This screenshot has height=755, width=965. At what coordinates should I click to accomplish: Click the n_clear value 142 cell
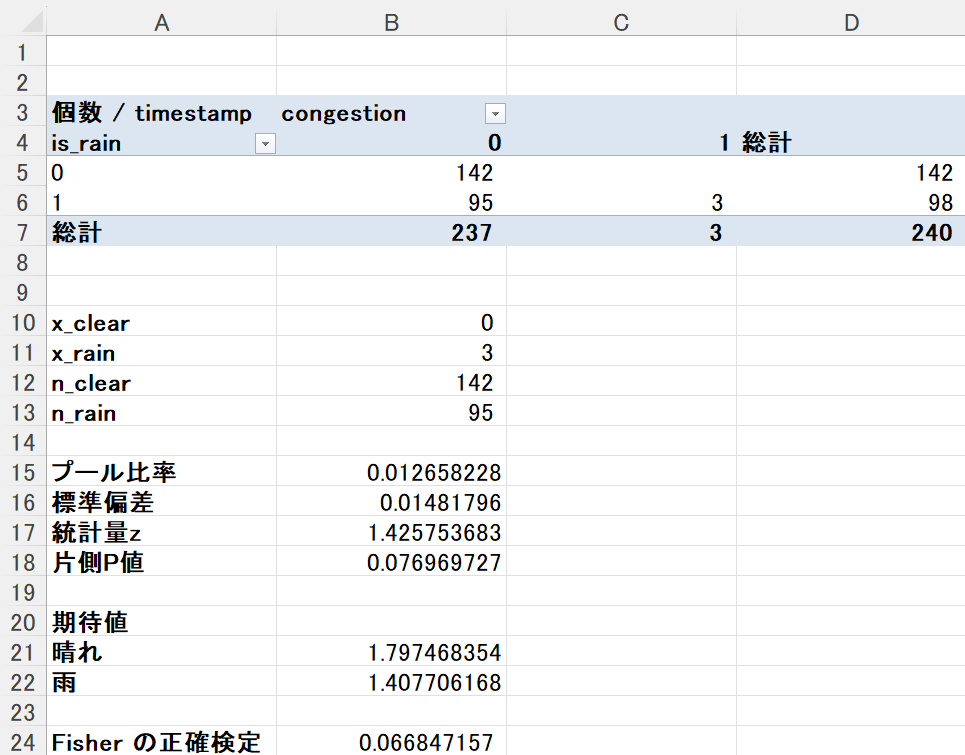click(391, 383)
